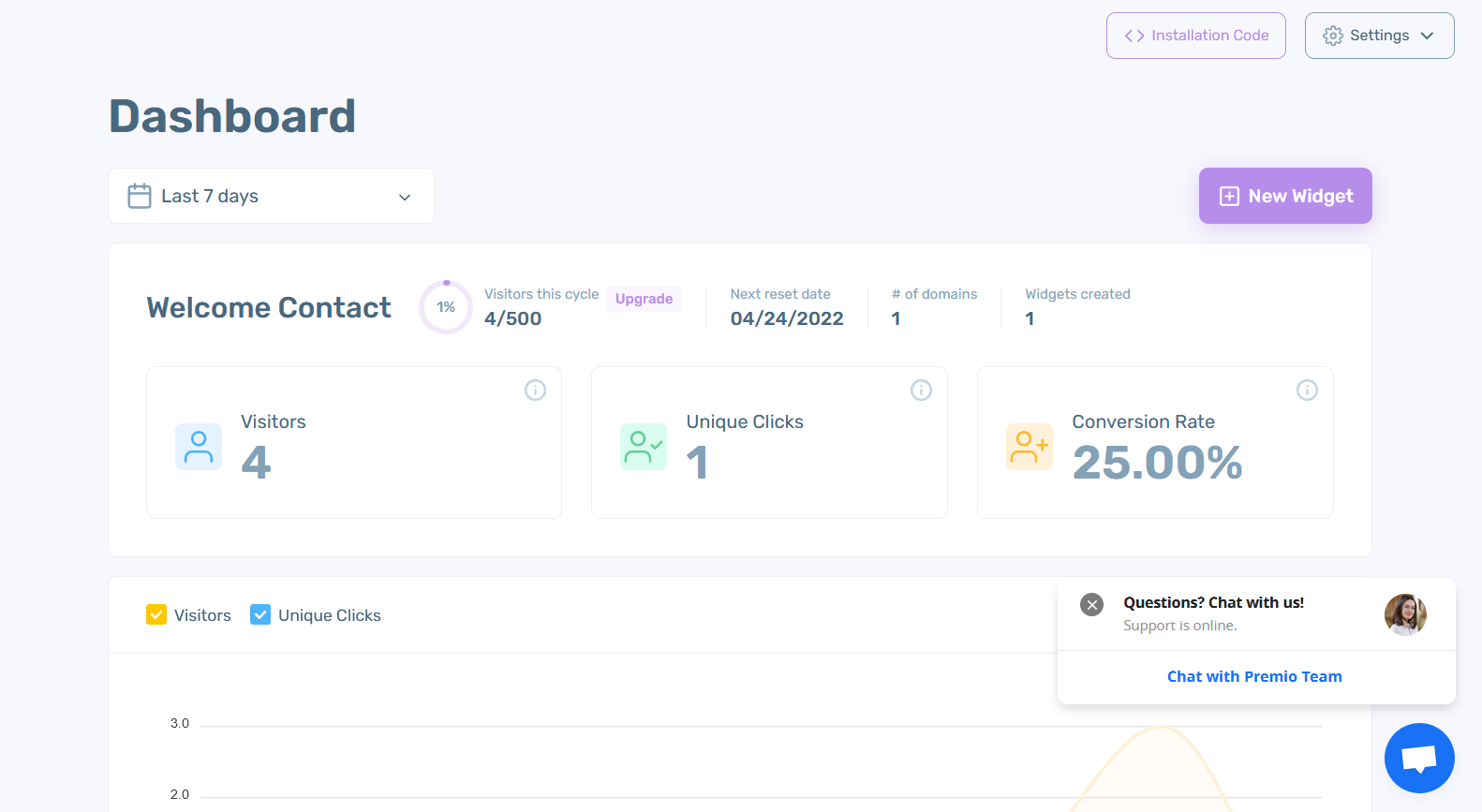Click the Installation Code button
This screenshot has height=812, width=1482.
pos(1196,36)
